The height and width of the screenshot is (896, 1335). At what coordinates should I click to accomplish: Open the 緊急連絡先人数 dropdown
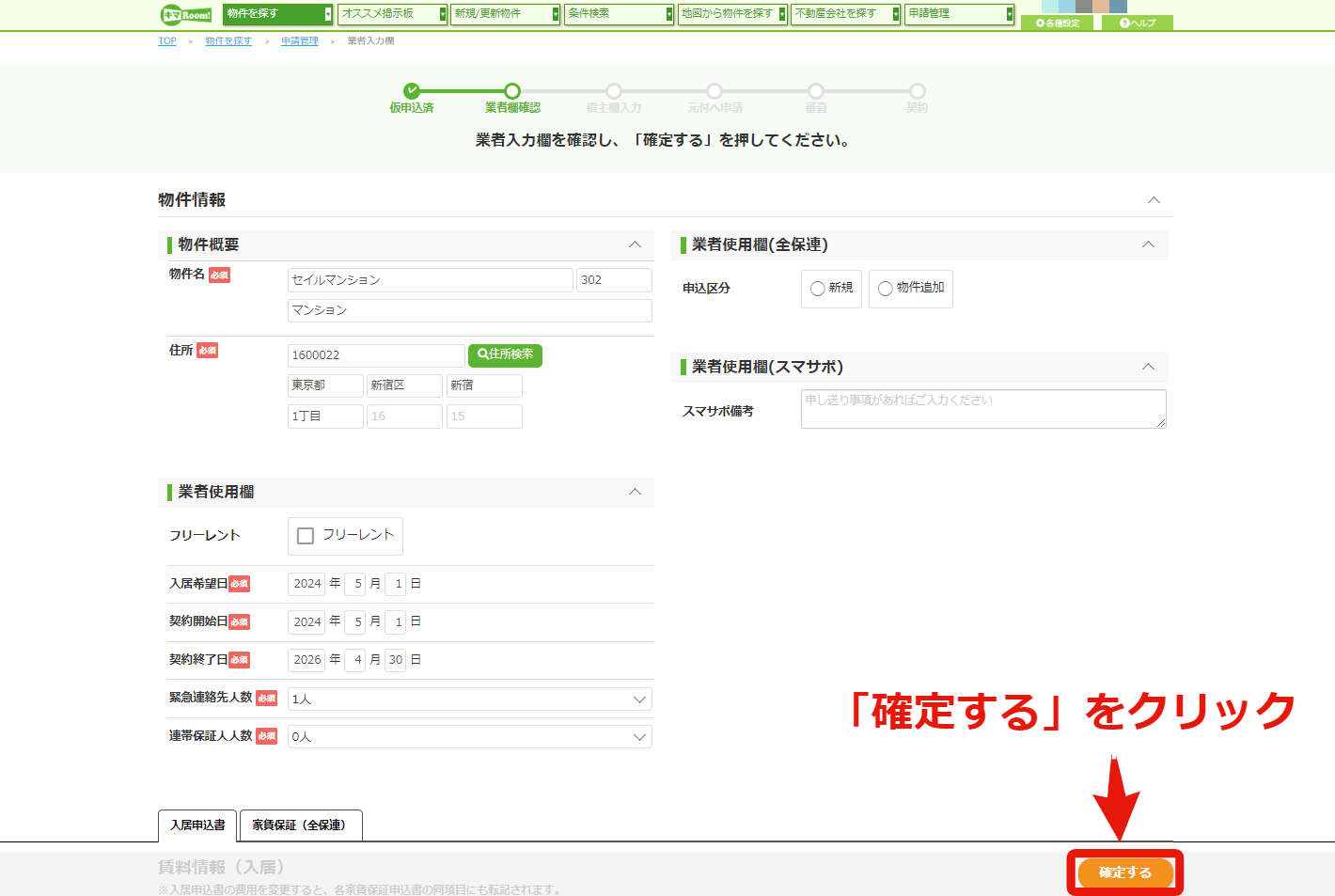click(470, 699)
